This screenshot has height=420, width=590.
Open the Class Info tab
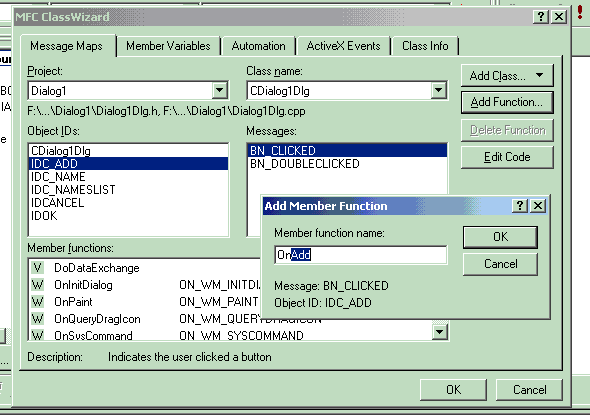(x=425, y=46)
